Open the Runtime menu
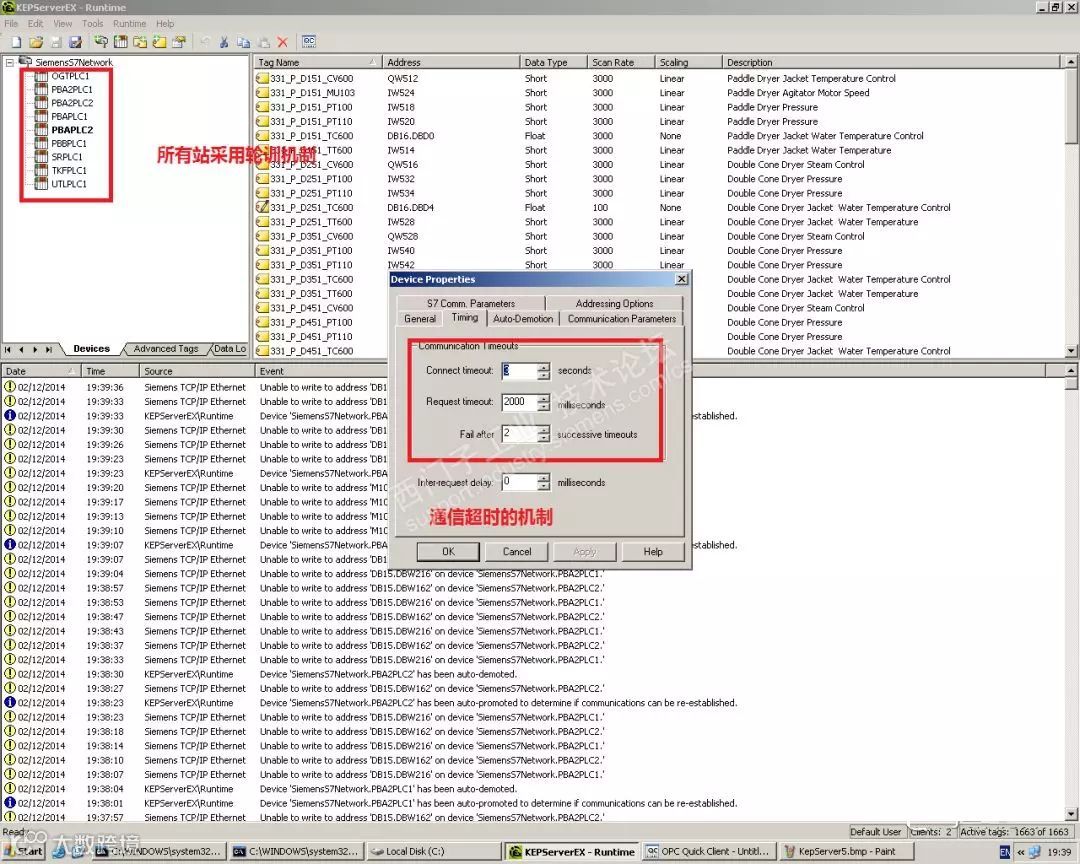1080x864 pixels. pos(129,23)
